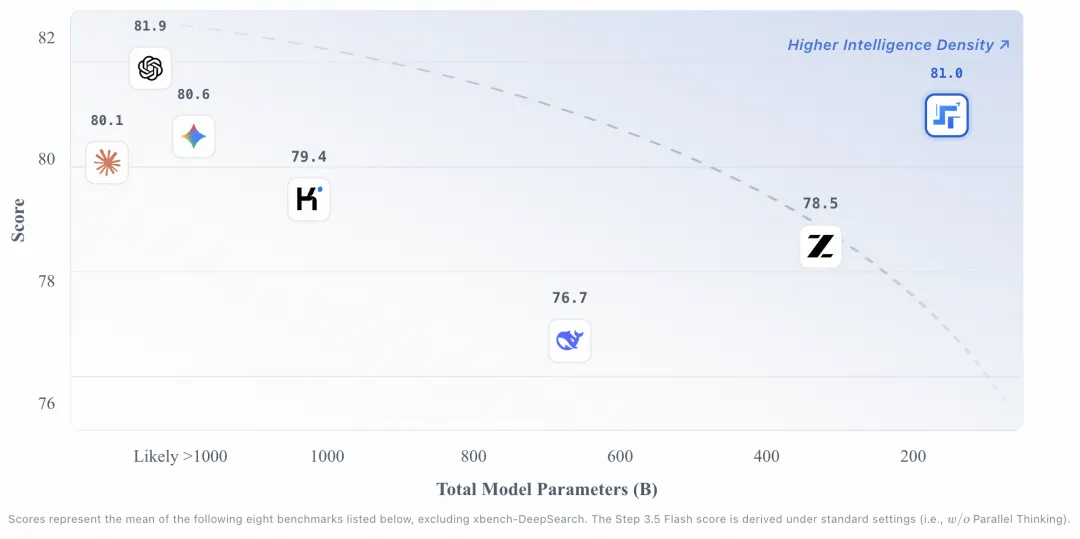The width and height of the screenshot is (1080, 539).
Task: Select the Z.ai logo data point
Action: (821, 246)
